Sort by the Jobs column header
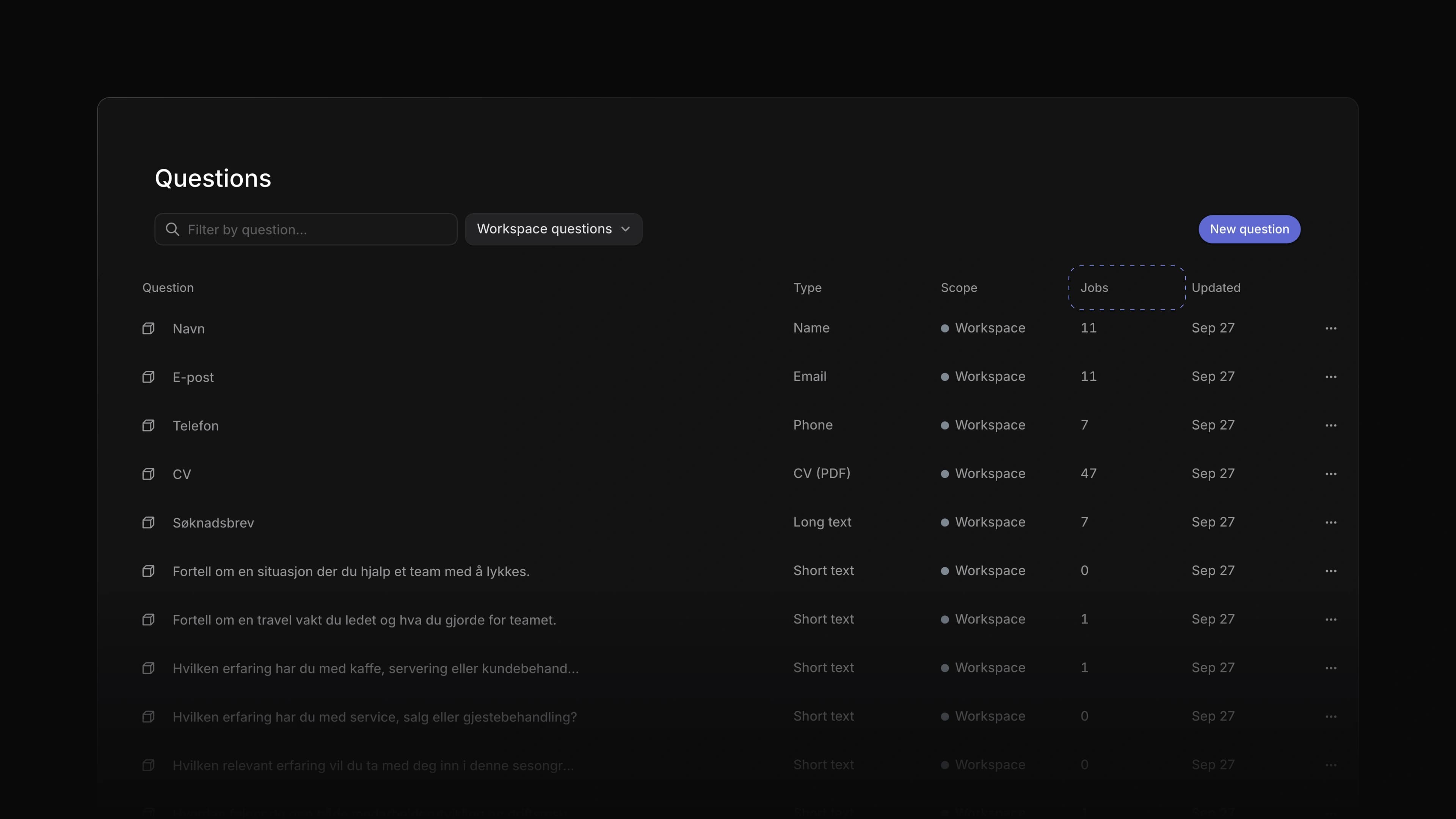The height and width of the screenshot is (819, 1456). coord(1094,288)
